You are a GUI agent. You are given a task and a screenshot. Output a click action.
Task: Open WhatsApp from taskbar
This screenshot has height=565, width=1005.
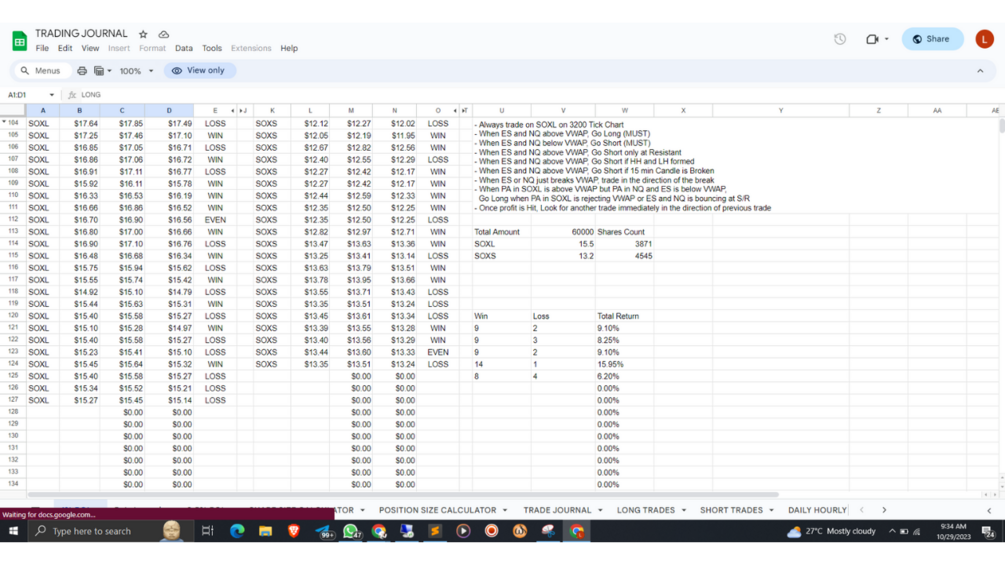coord(351,531)
